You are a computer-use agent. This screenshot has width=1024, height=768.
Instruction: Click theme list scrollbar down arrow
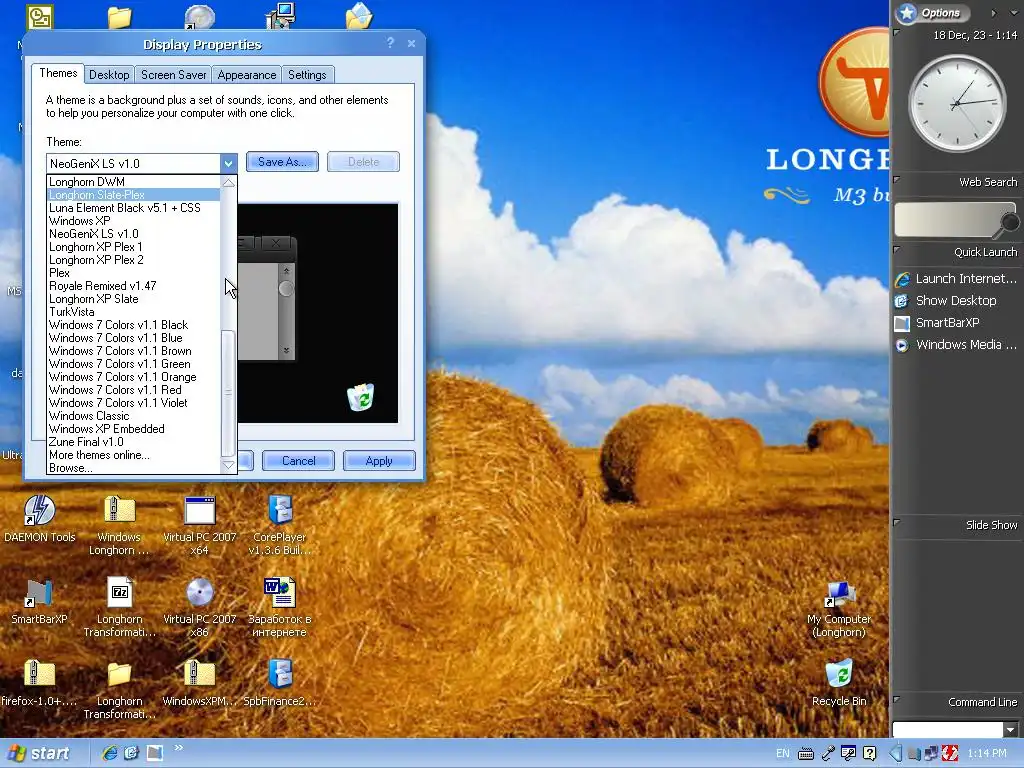[229, 466]
